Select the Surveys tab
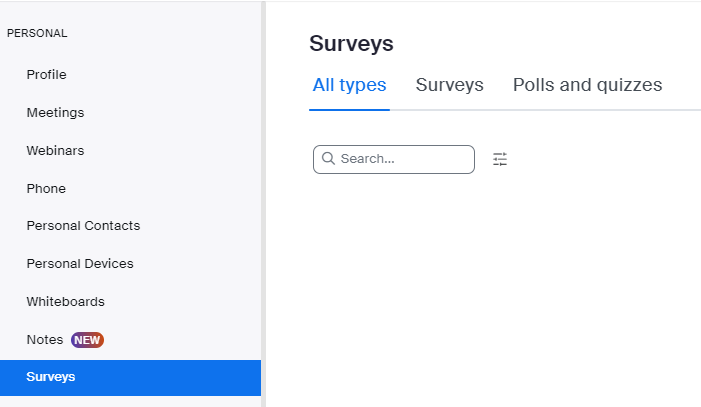This screenshot has height=407, width=701. [x=449, y=85]
